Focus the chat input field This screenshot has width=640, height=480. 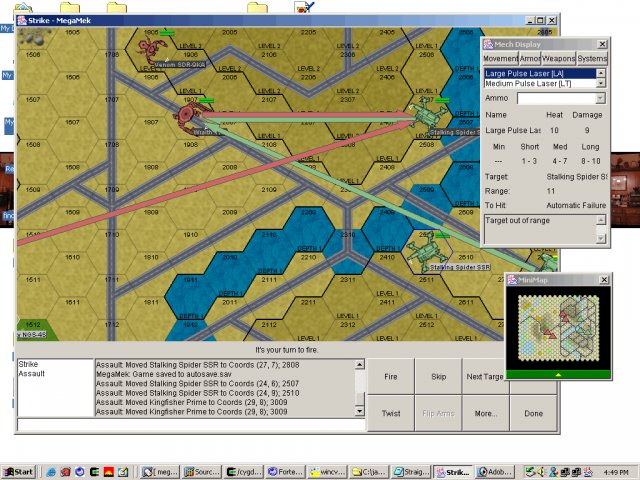point(191,424)
